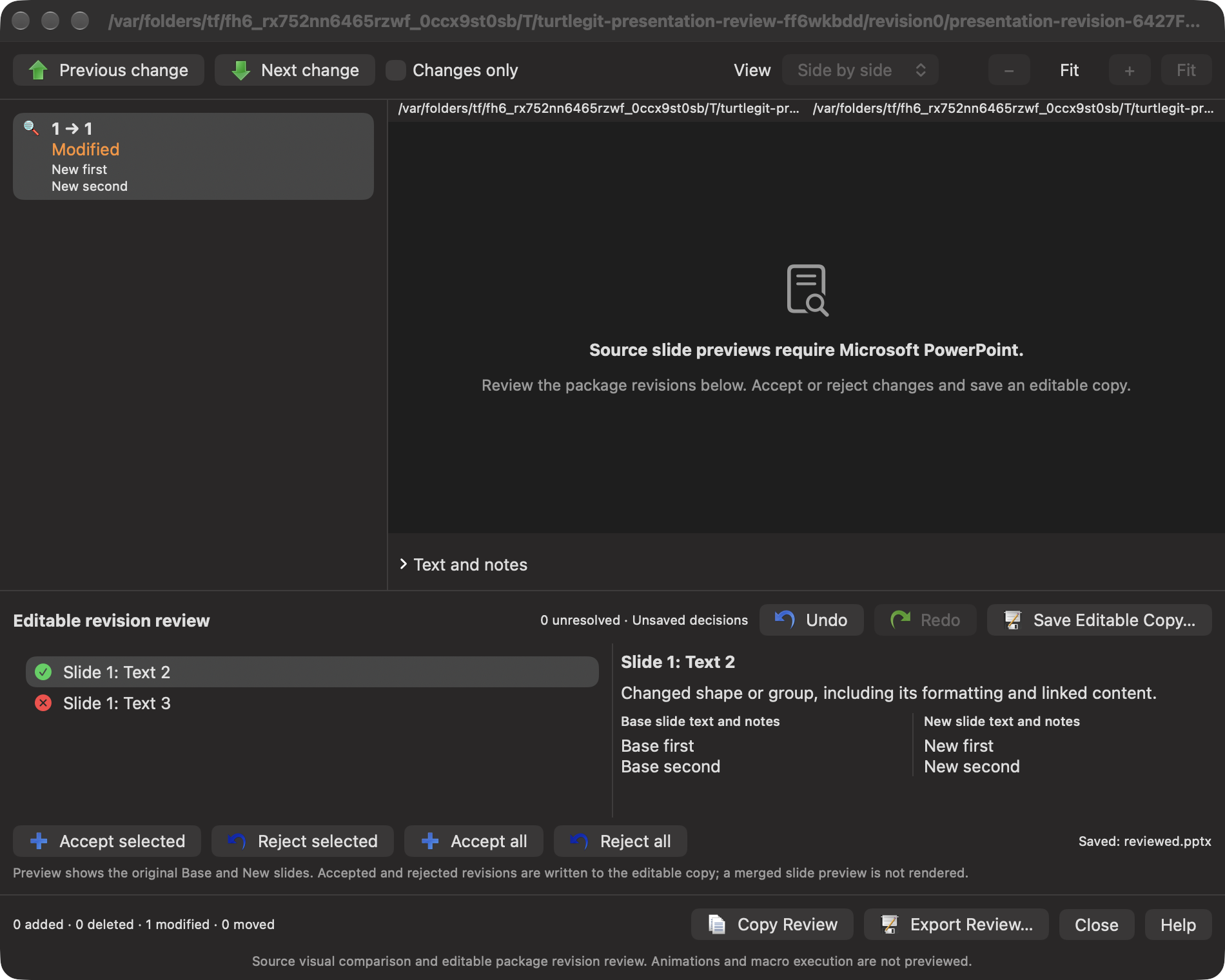Viewport: 1225px width, 980px height.
Task: Click the blue plus icon on Accept selected
Action: (x=39, y=841)
